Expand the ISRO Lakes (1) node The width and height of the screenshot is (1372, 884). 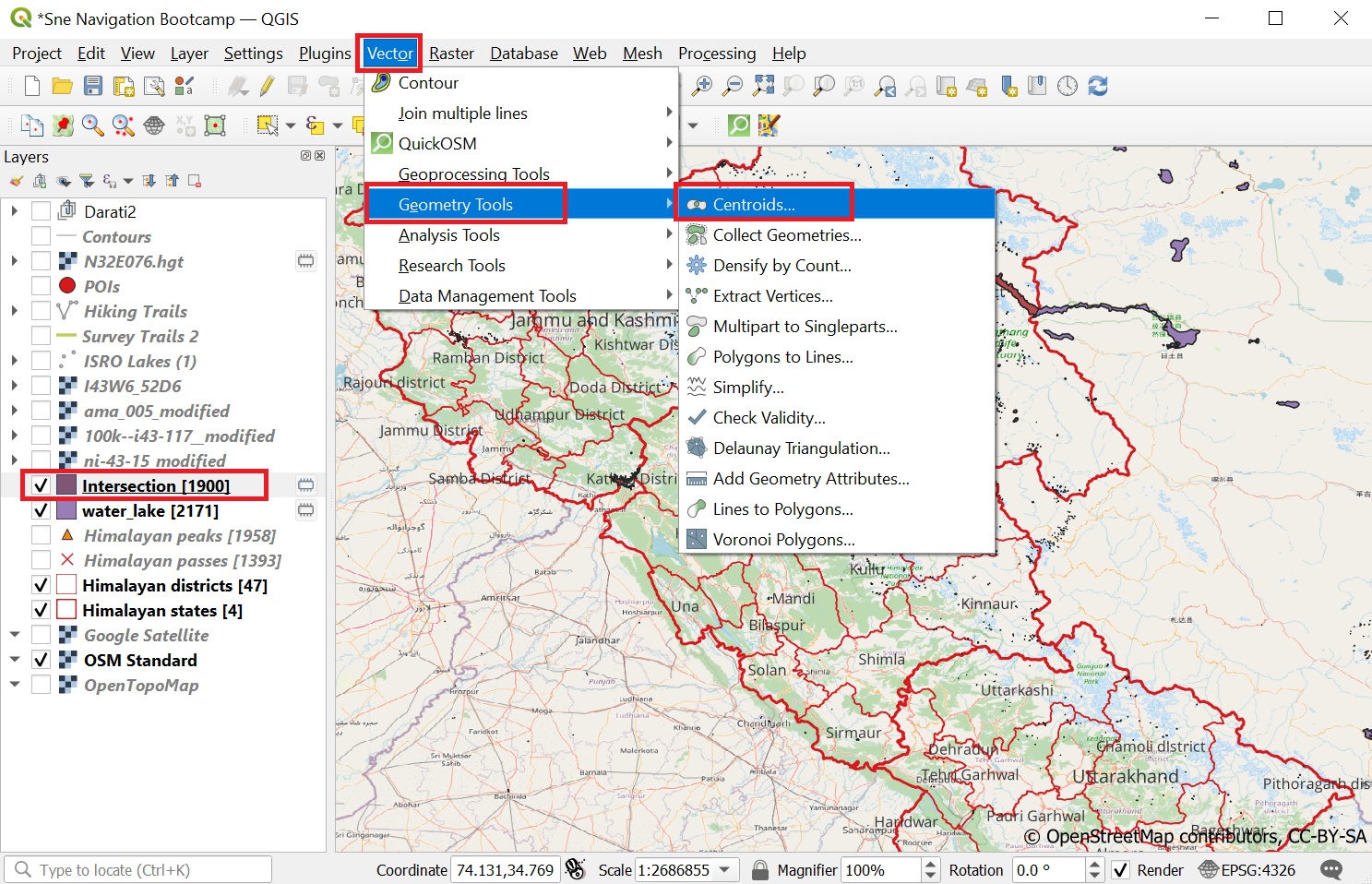(x=15, y=361)
